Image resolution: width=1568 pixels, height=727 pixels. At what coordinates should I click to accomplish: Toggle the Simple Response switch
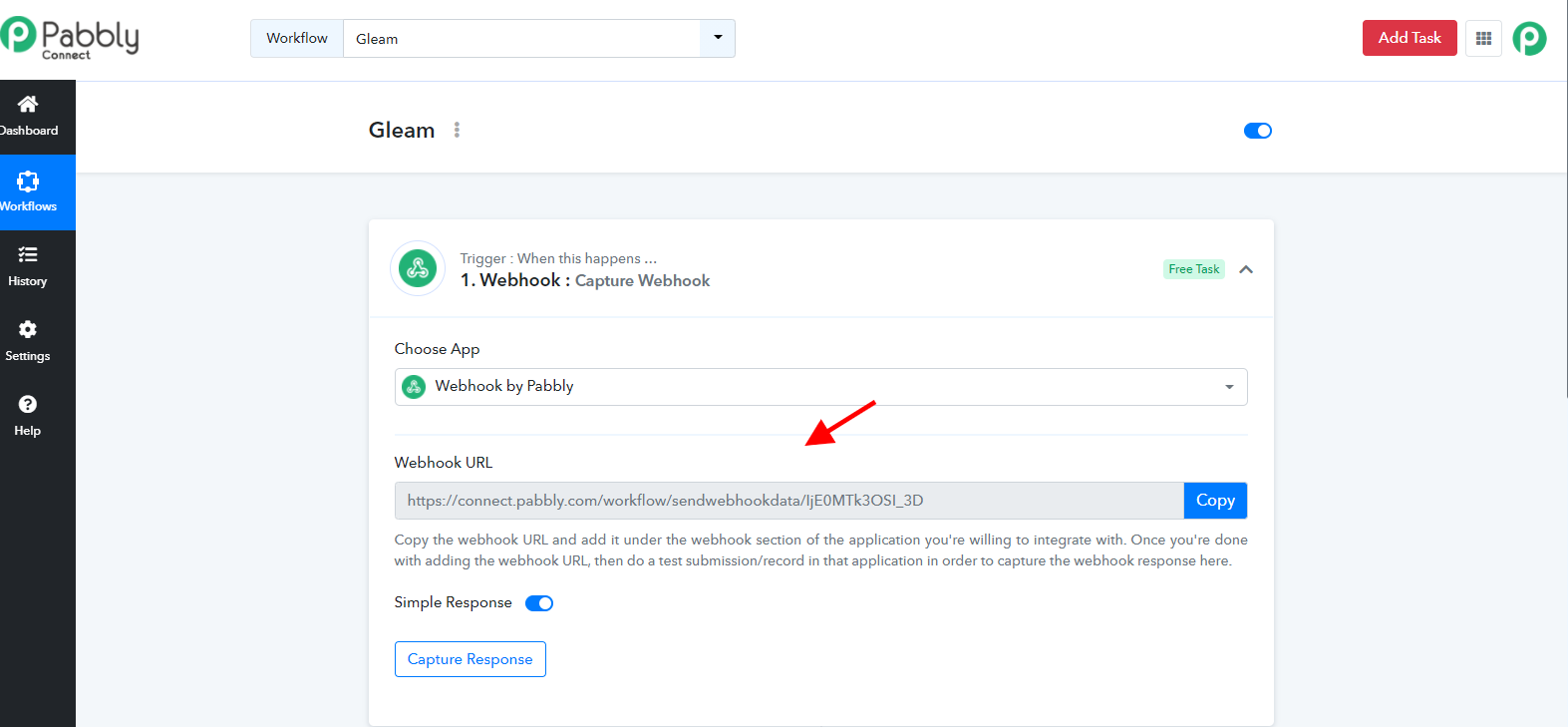coord(539,603)
